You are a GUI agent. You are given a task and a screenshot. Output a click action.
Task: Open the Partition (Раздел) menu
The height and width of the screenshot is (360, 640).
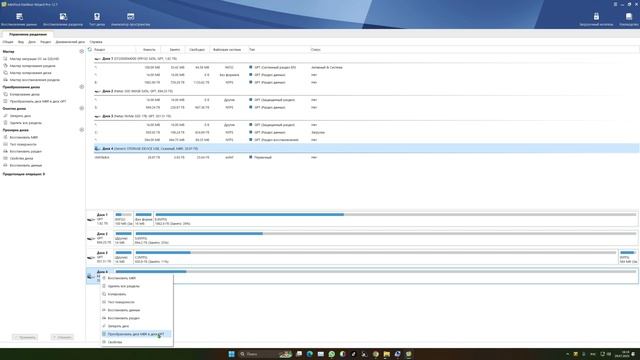point(46,42)
